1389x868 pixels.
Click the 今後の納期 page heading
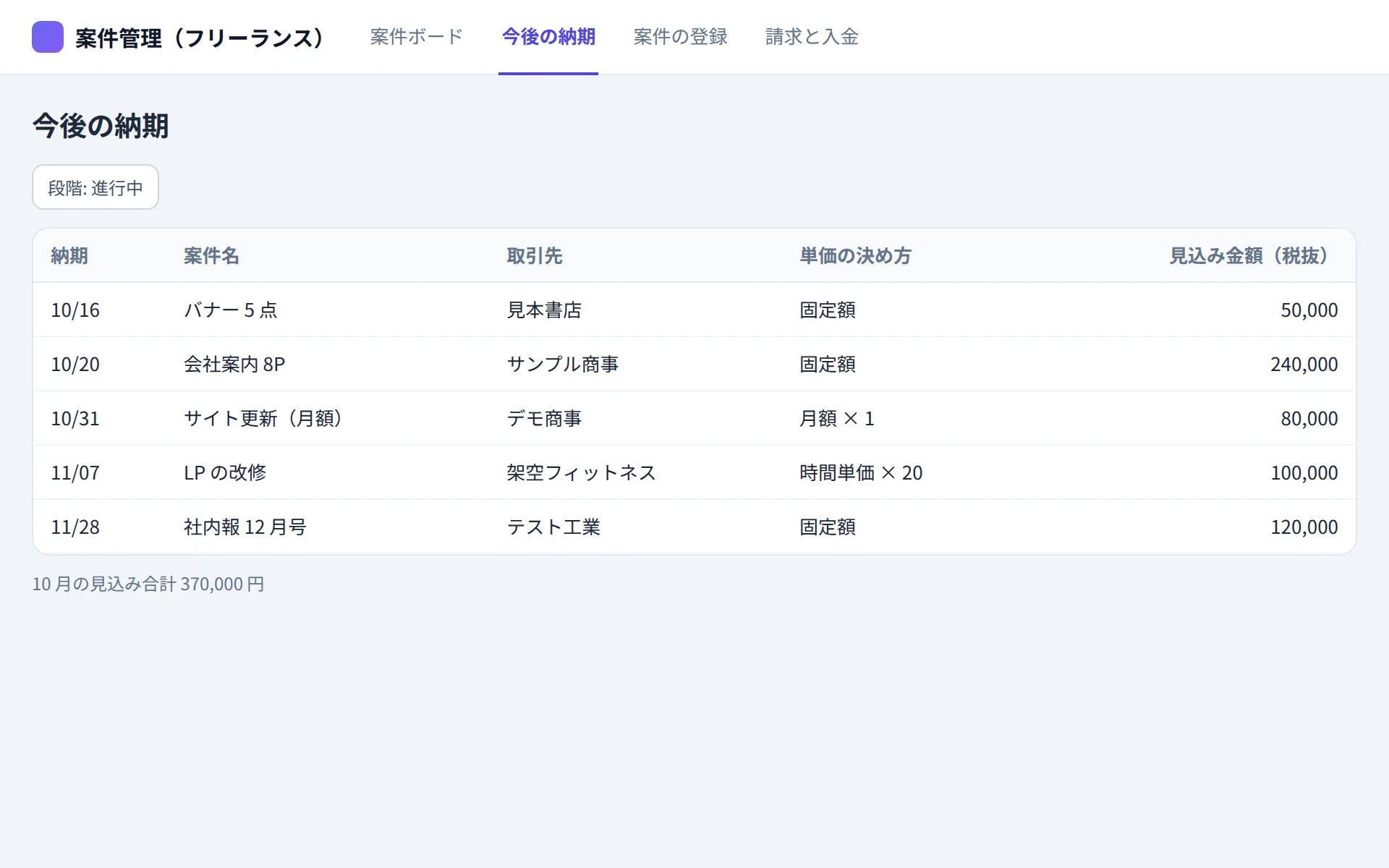click(x=101, y=126)
